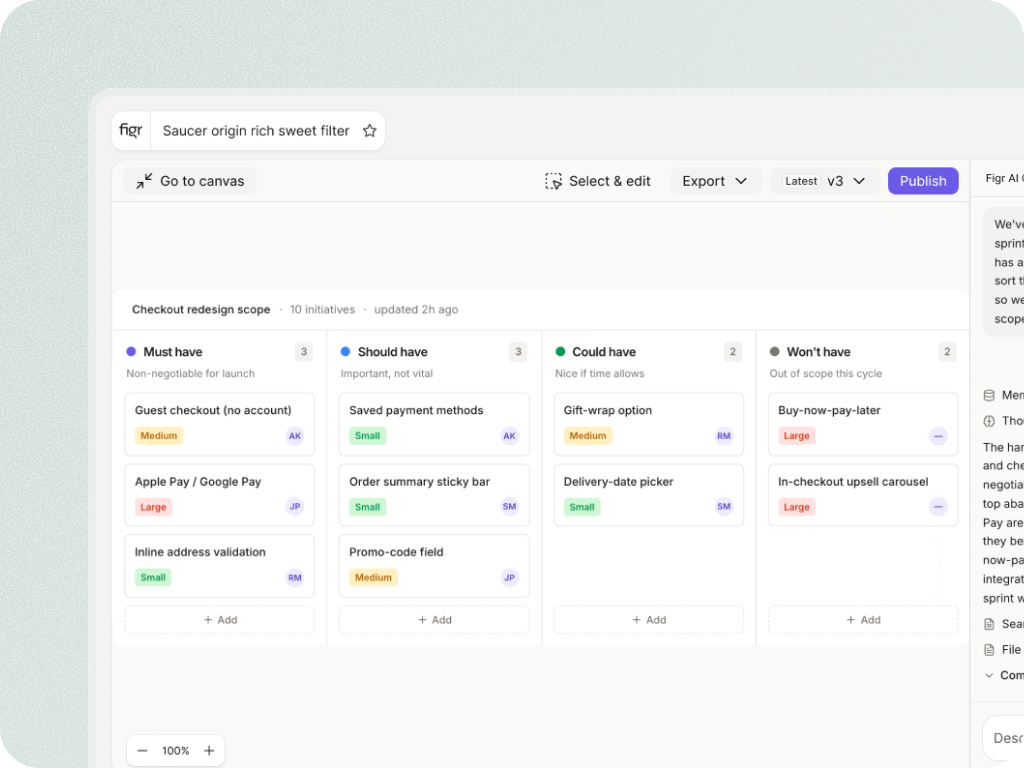
Task: Focus the chat description input field
Action: [1004, 738]
